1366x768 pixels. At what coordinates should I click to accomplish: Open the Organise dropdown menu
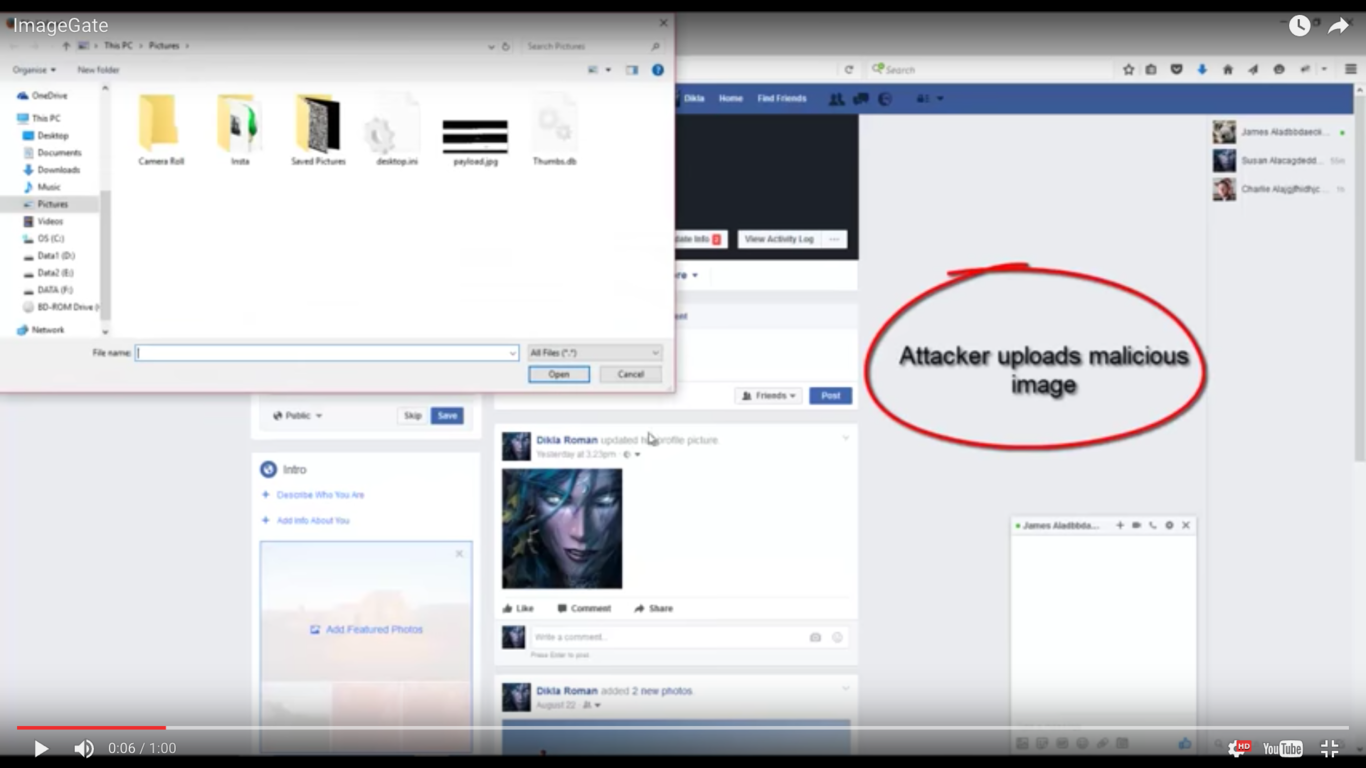tap(34, 70)
